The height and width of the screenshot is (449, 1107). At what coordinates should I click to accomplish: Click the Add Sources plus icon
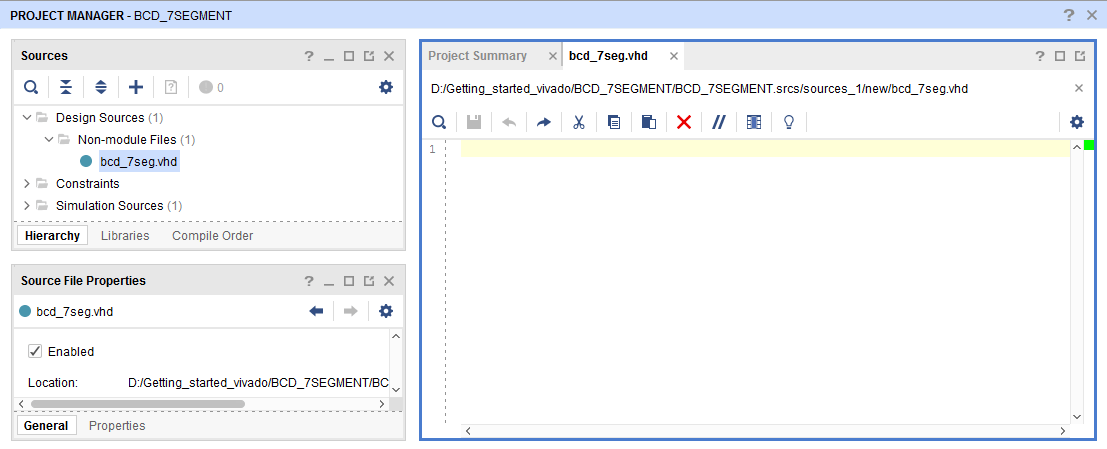pos(136,87)
